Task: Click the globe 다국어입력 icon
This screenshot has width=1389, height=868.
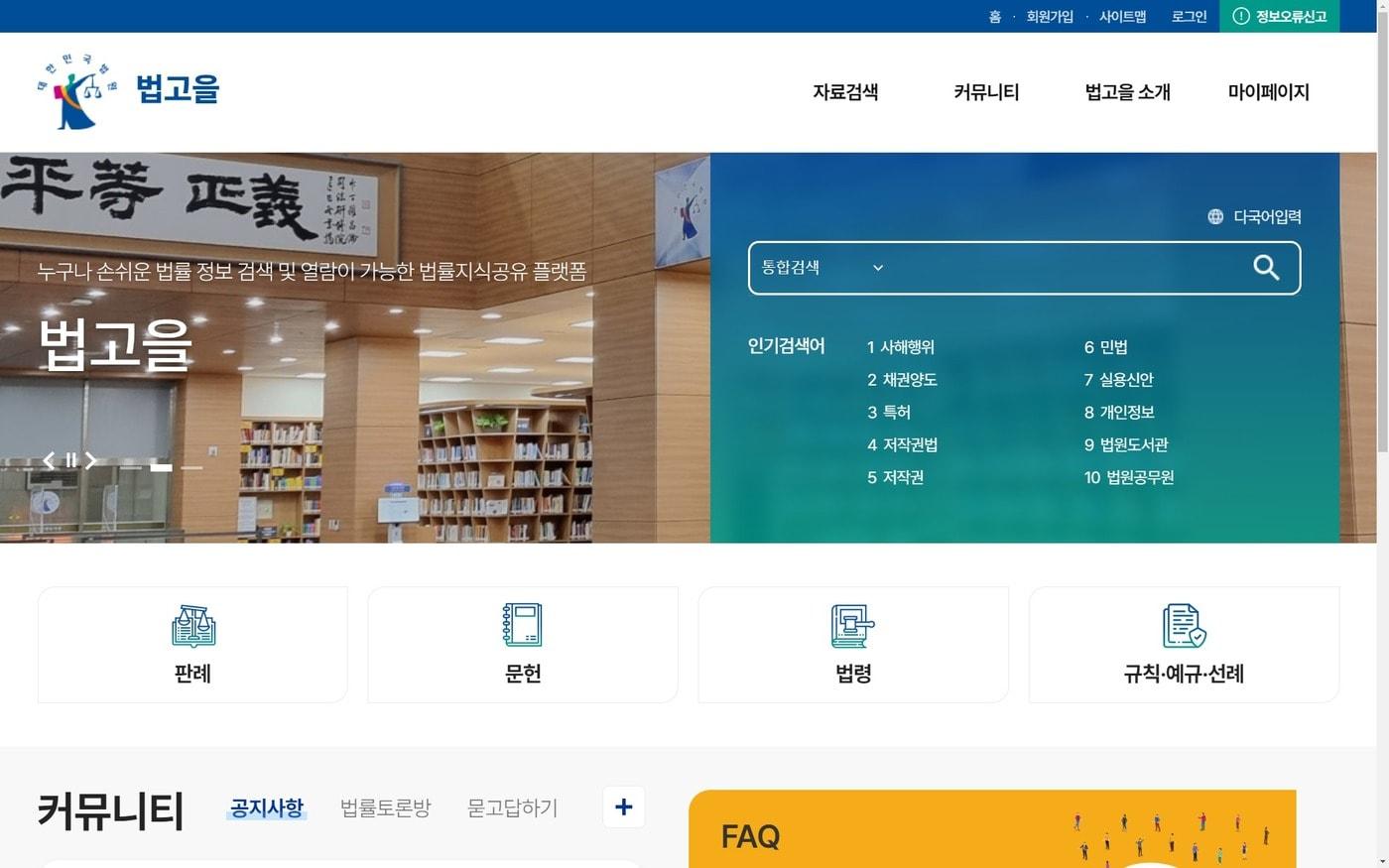Action: (1215, 216)
